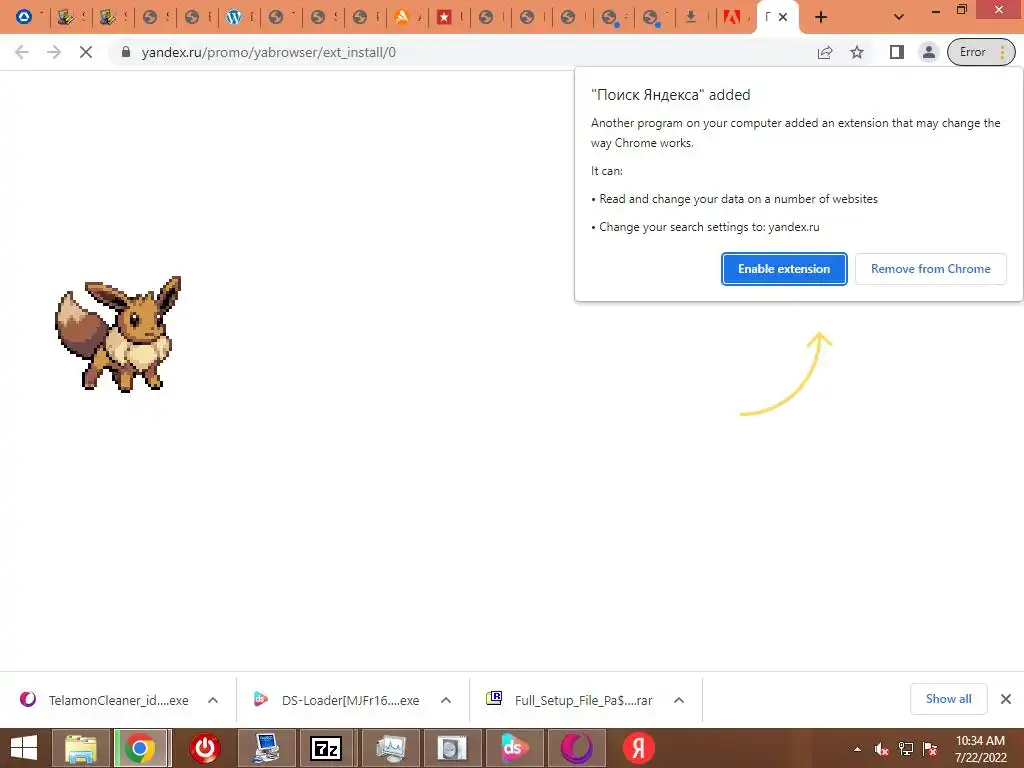Go forward to next page

pos(54,52)
